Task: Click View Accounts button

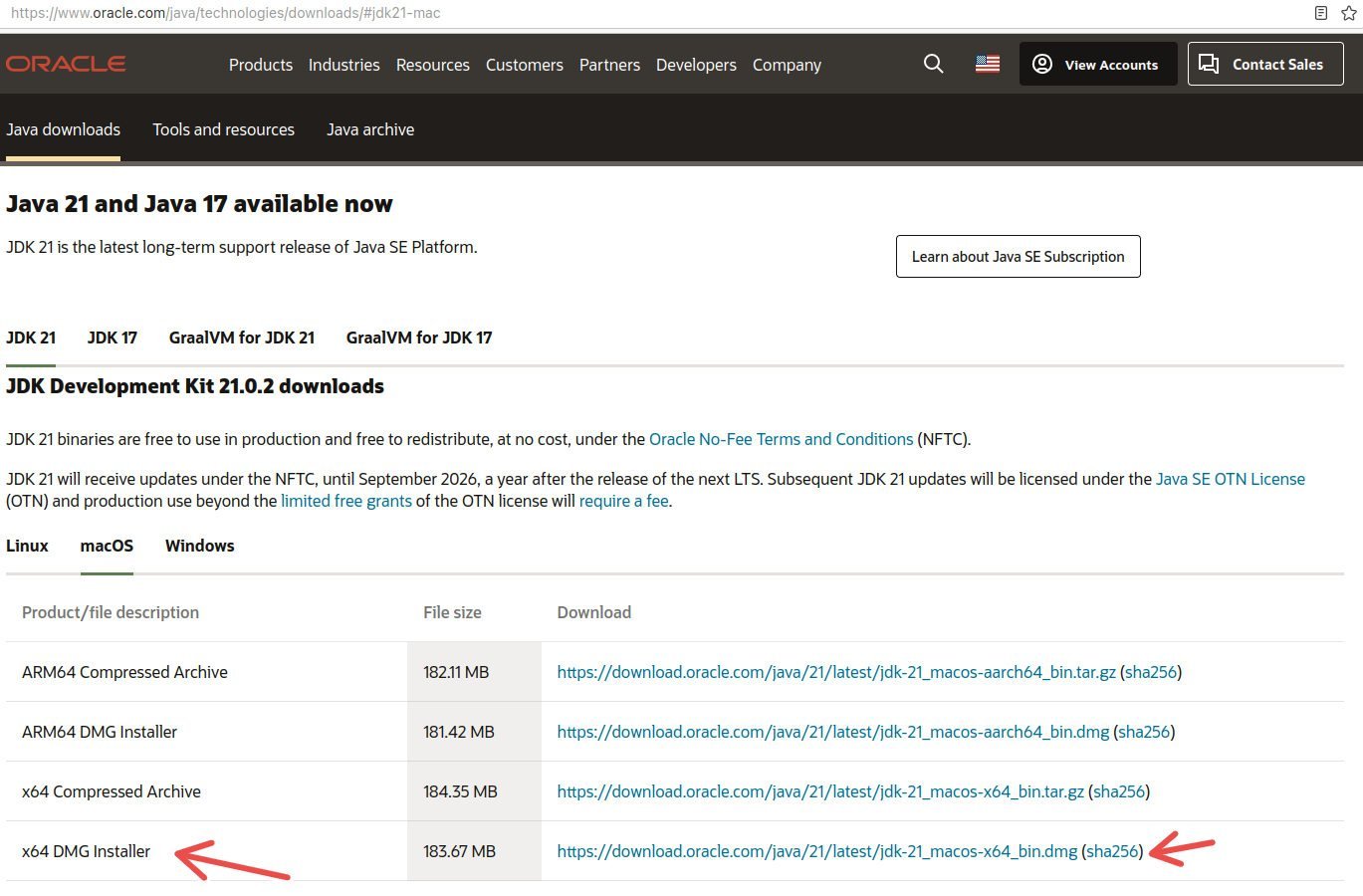Action: (1098, 64)
